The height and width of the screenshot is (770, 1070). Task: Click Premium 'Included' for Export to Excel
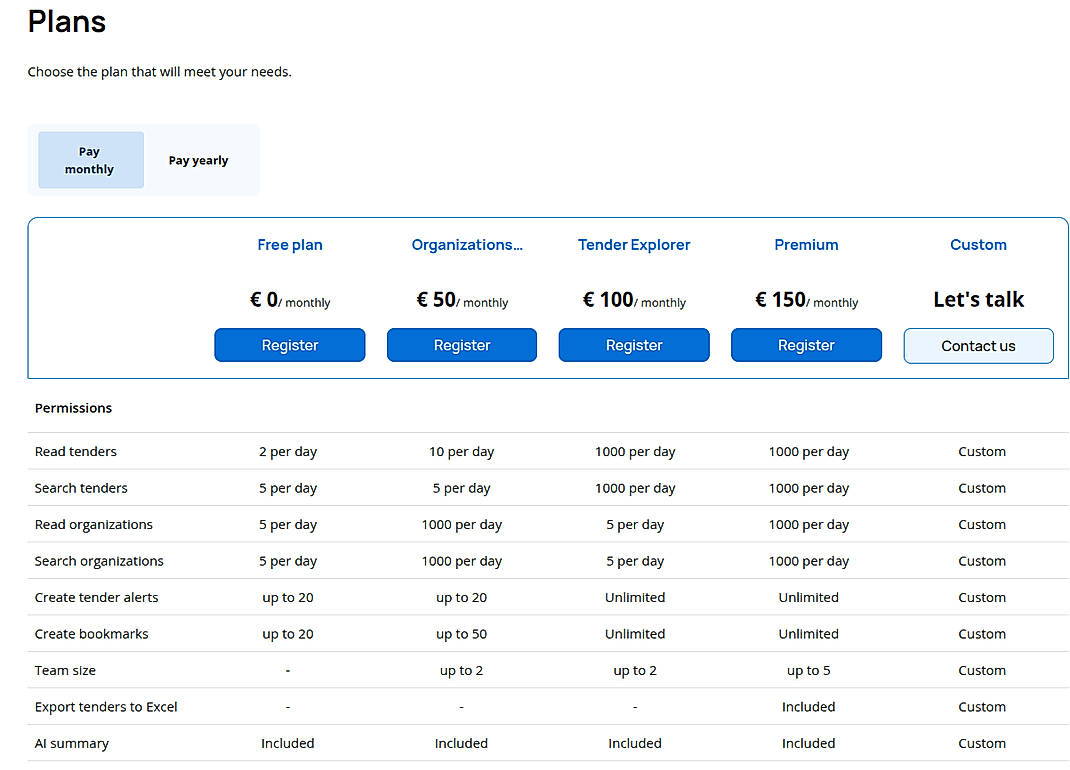pyautogui.click(x=809, y=707)
